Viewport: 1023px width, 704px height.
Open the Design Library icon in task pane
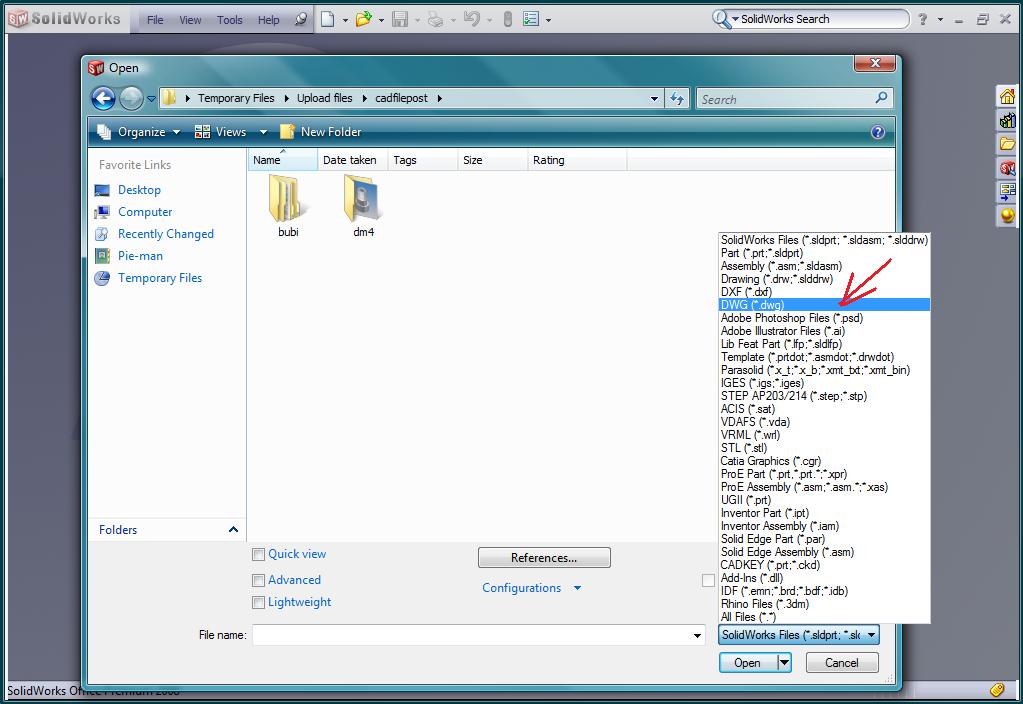coord(1007,120)
